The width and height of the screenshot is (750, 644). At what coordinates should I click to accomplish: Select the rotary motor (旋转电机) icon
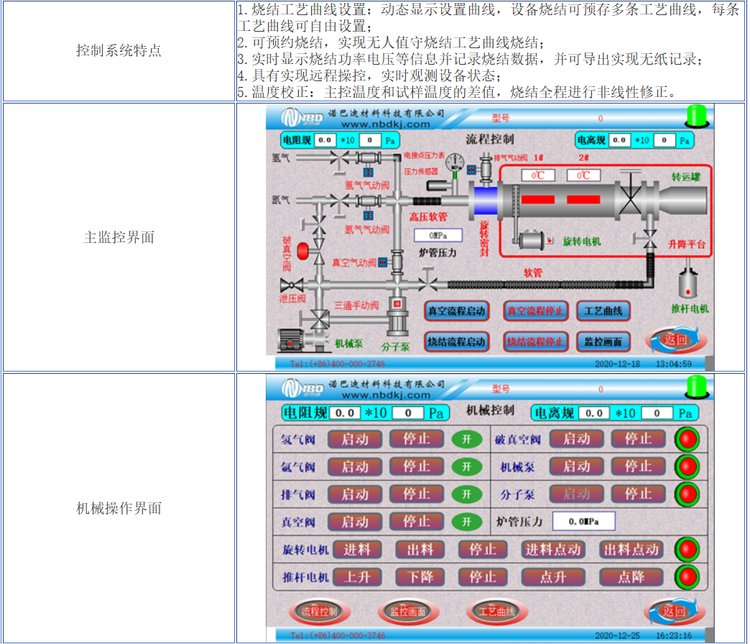click(530, 241)
